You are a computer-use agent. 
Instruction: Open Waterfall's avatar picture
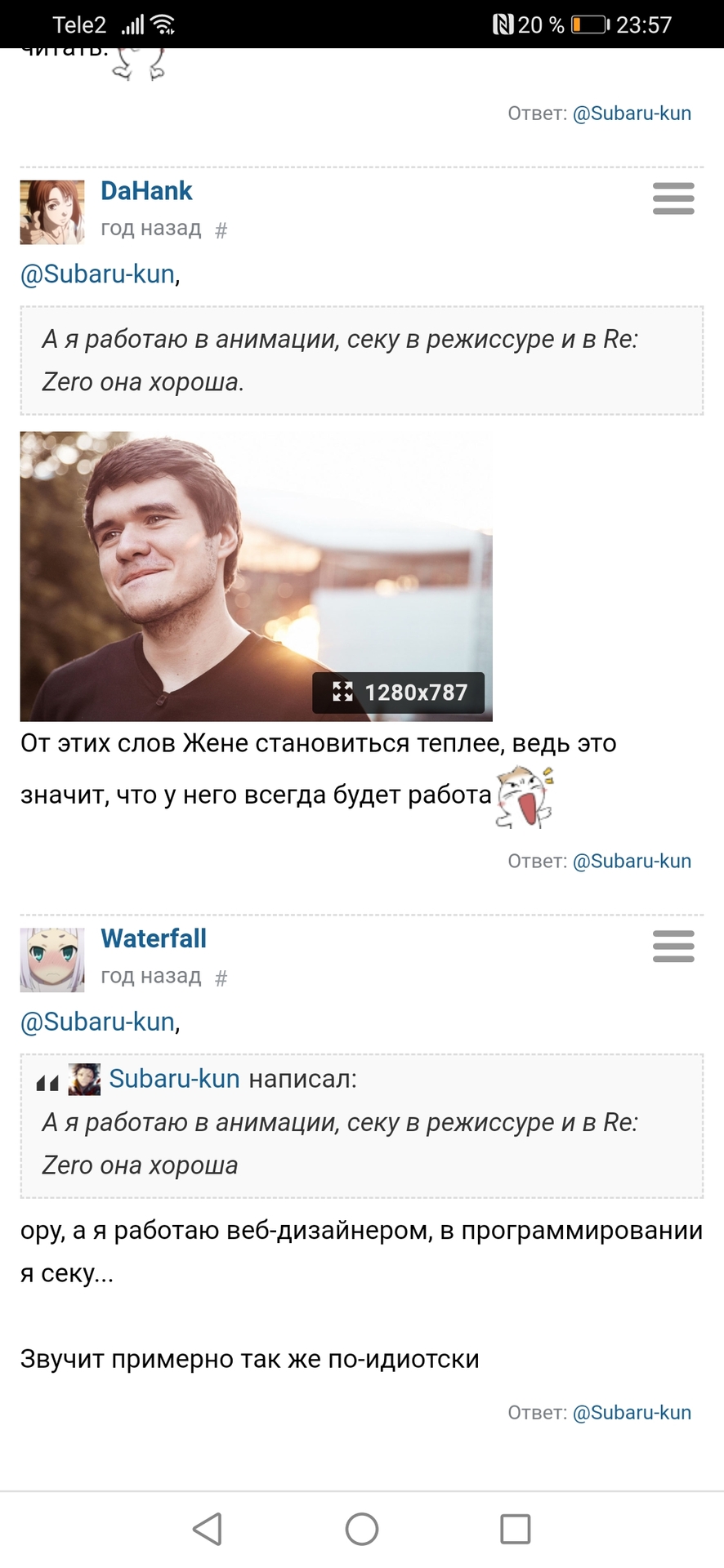click(x=52, y=960)
